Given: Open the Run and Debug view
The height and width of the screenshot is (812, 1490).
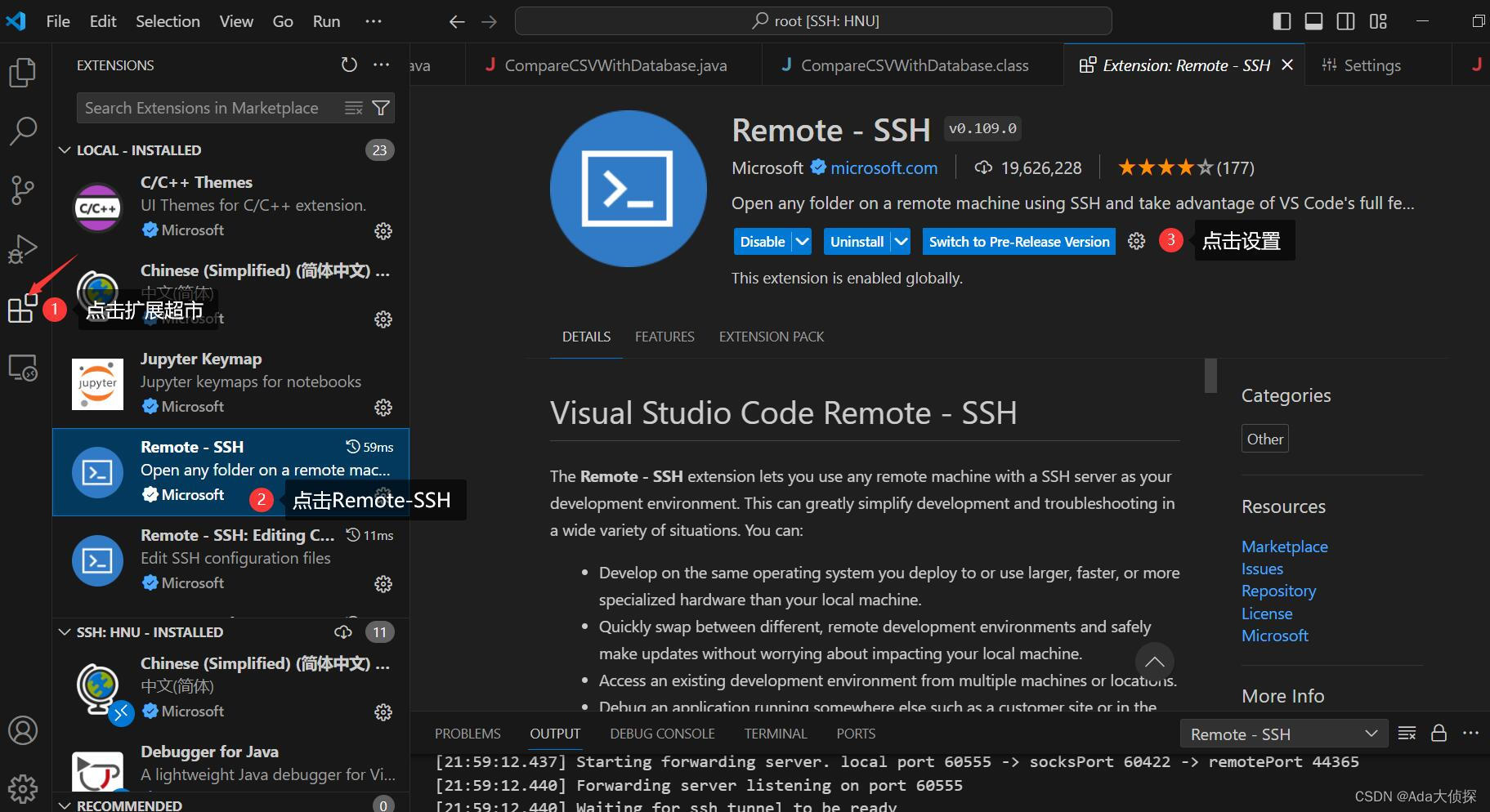Looking at the screenshot, I should pos(24,248).
